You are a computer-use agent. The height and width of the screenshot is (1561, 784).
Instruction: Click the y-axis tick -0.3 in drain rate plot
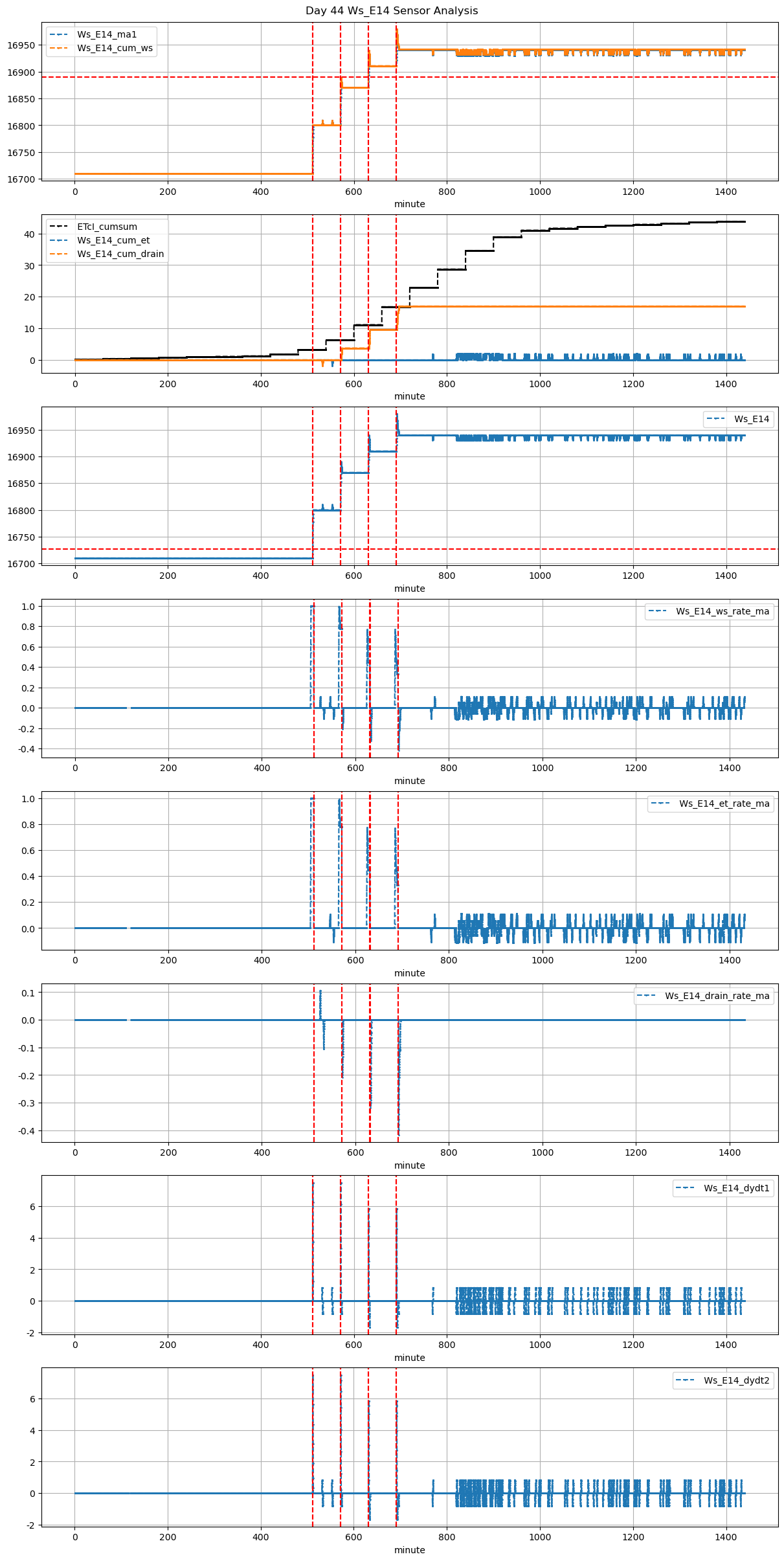pos(25,1103)
